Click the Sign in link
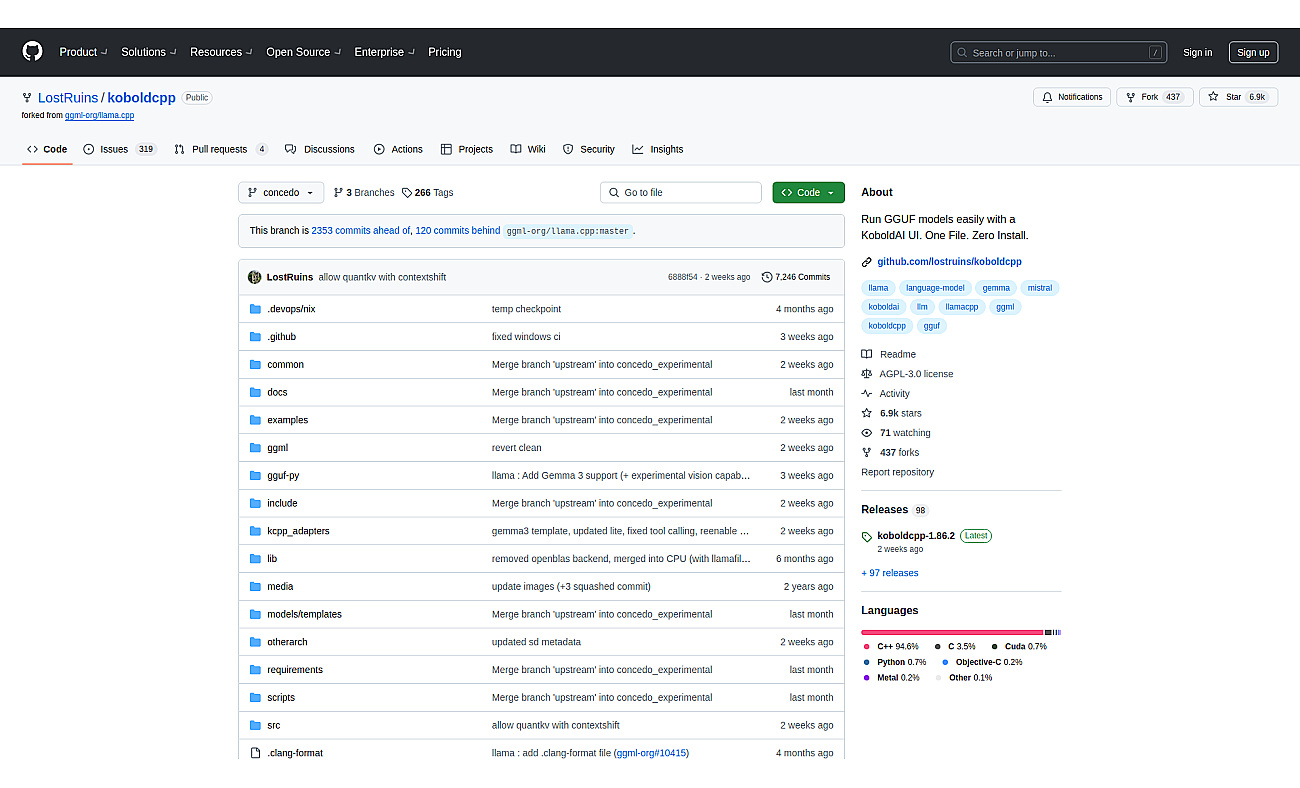 1197,53
